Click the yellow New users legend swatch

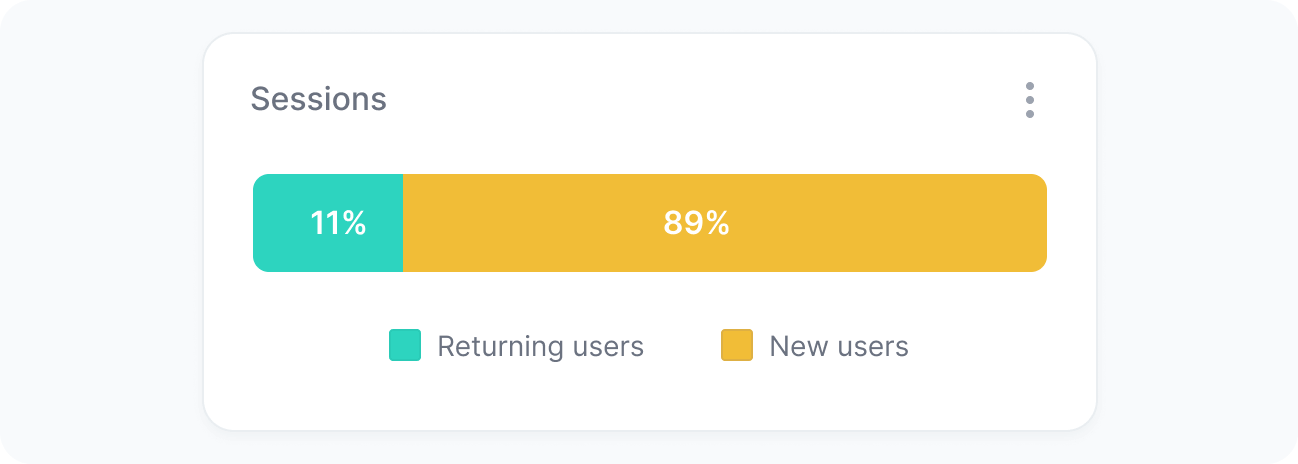(x=737, y=345)
